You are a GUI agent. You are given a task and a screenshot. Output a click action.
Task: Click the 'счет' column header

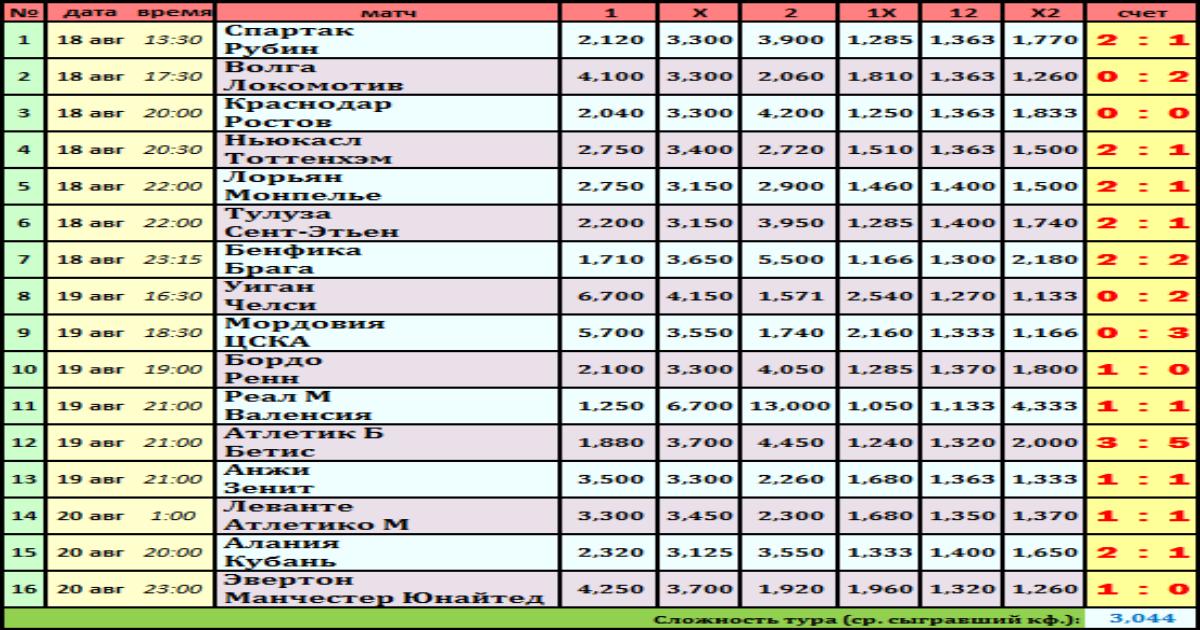point(1142,12)
